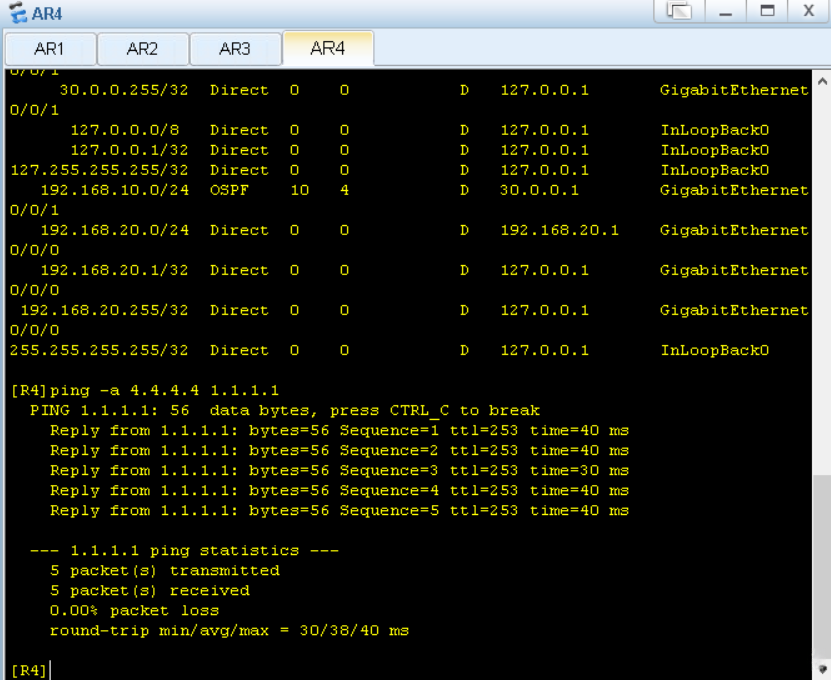Click the Sequence=2 reply line
Image resolution: width=831 pixels, height=680 pixels.
(339, 451)
